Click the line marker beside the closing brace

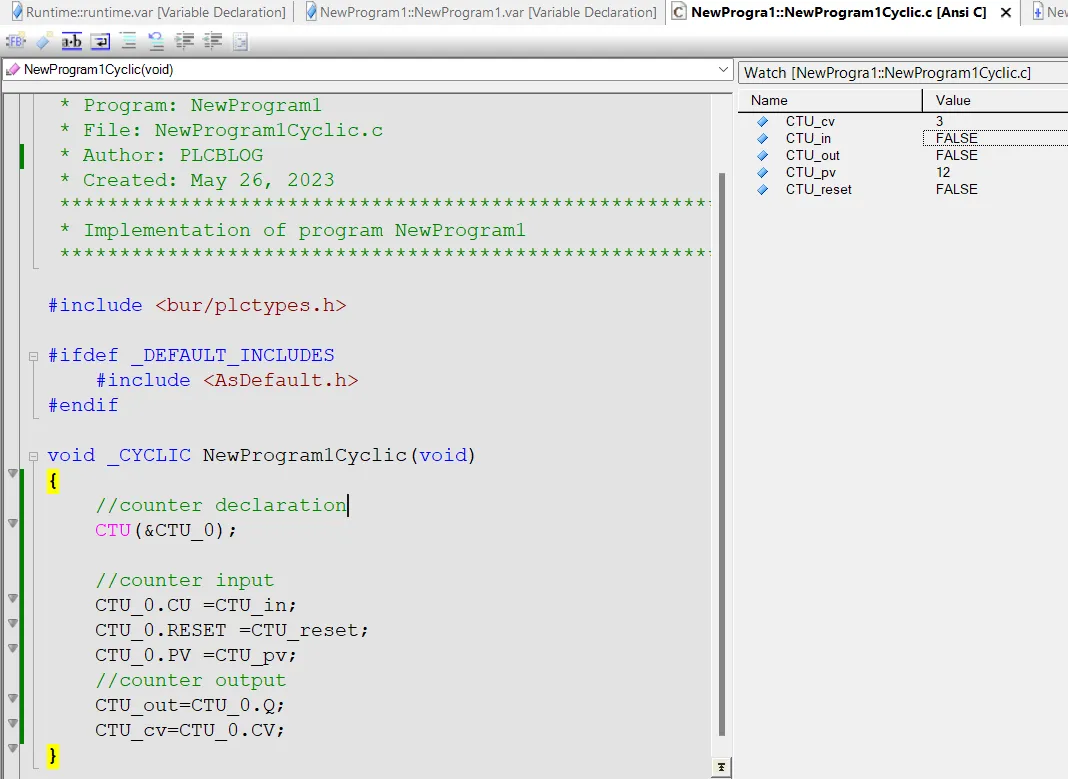coord(12,748)
